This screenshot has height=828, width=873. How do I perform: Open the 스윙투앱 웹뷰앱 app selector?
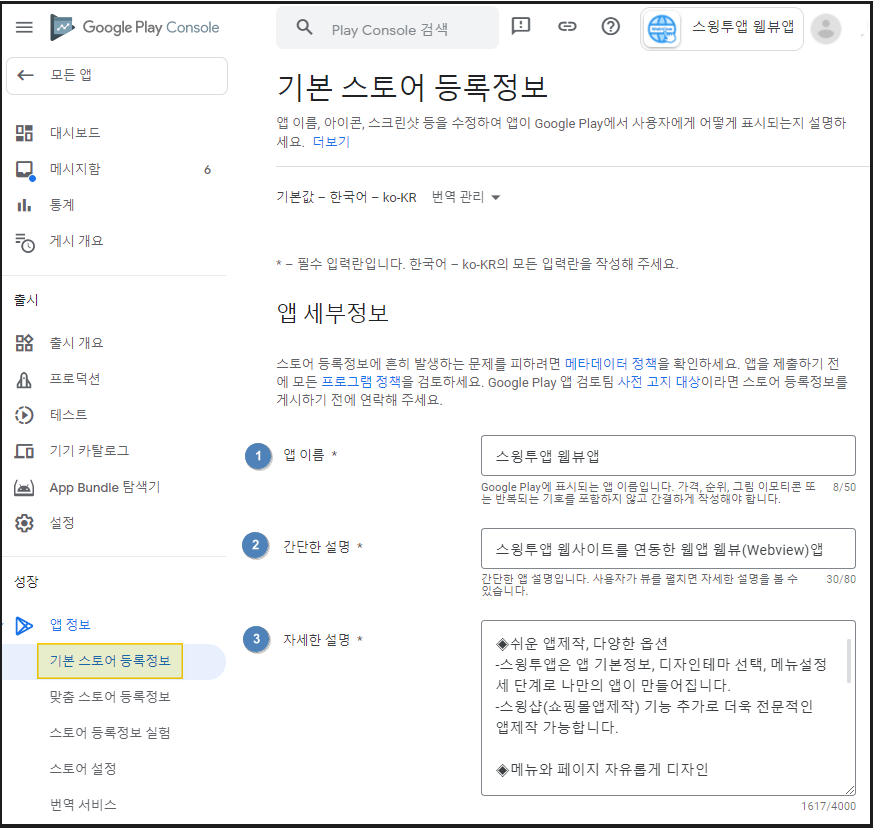[x=722, y=29]
